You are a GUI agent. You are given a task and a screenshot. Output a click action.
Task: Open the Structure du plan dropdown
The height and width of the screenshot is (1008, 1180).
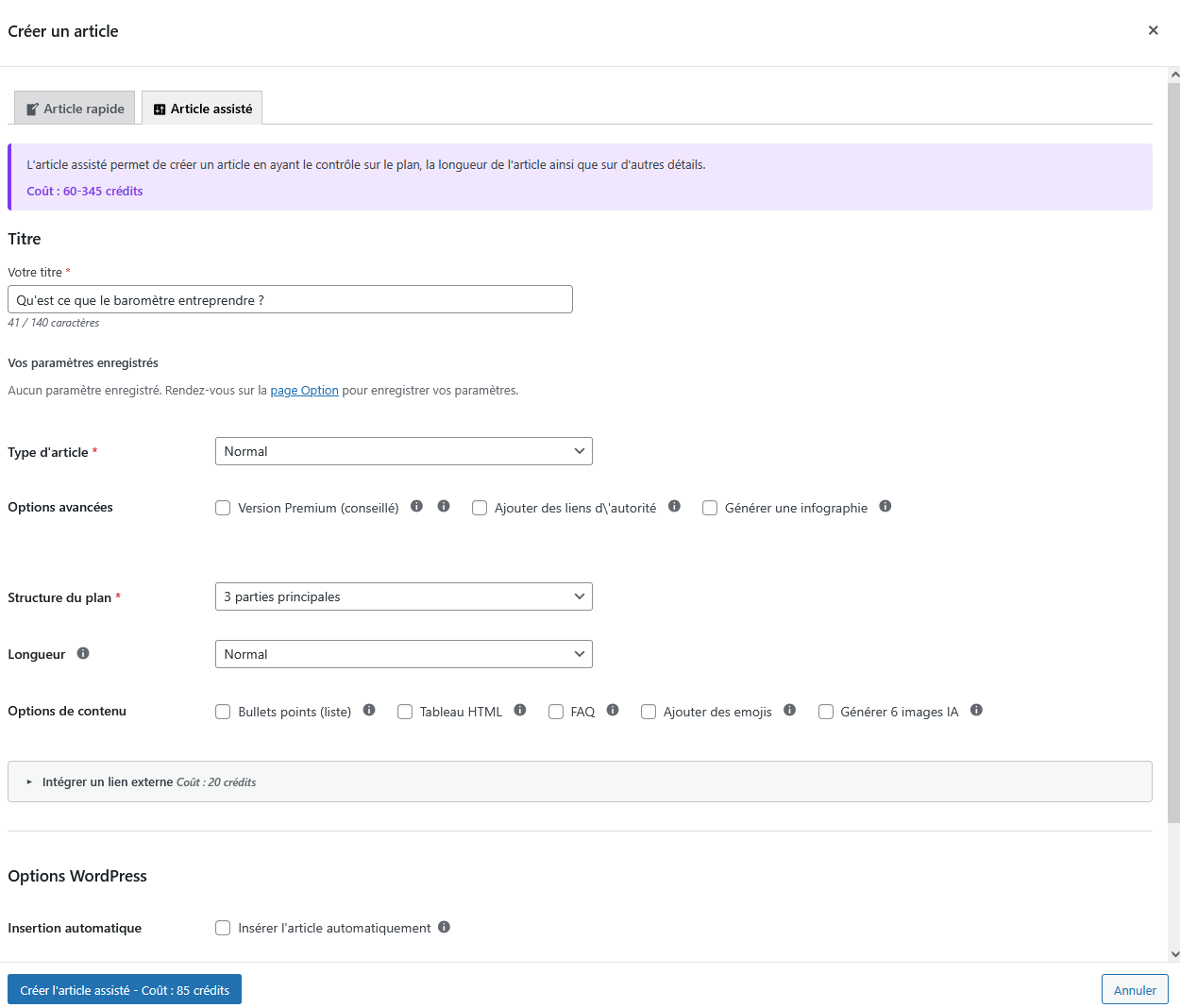403,596
